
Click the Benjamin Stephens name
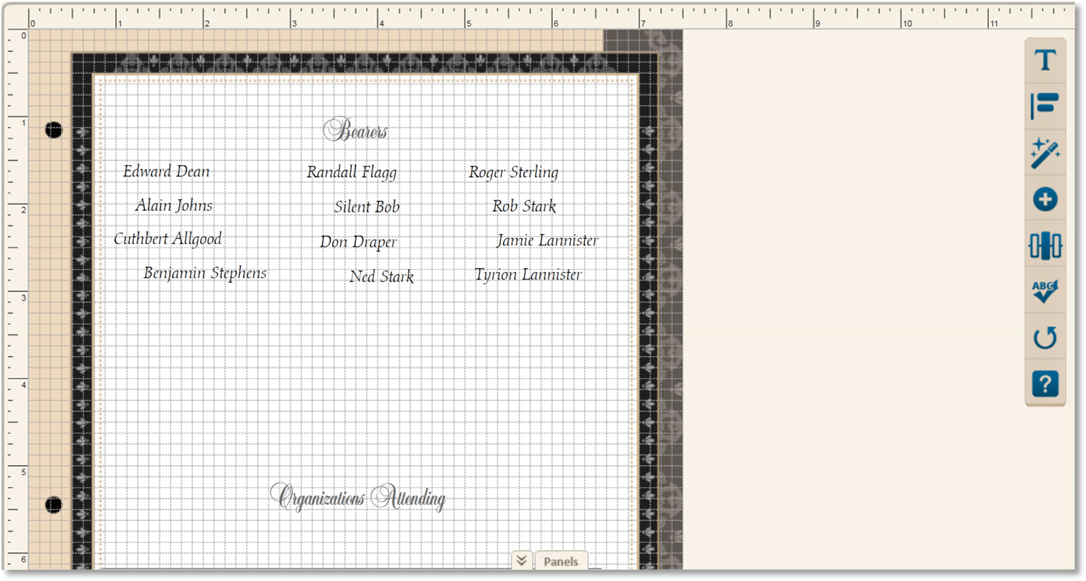point(205,273)
